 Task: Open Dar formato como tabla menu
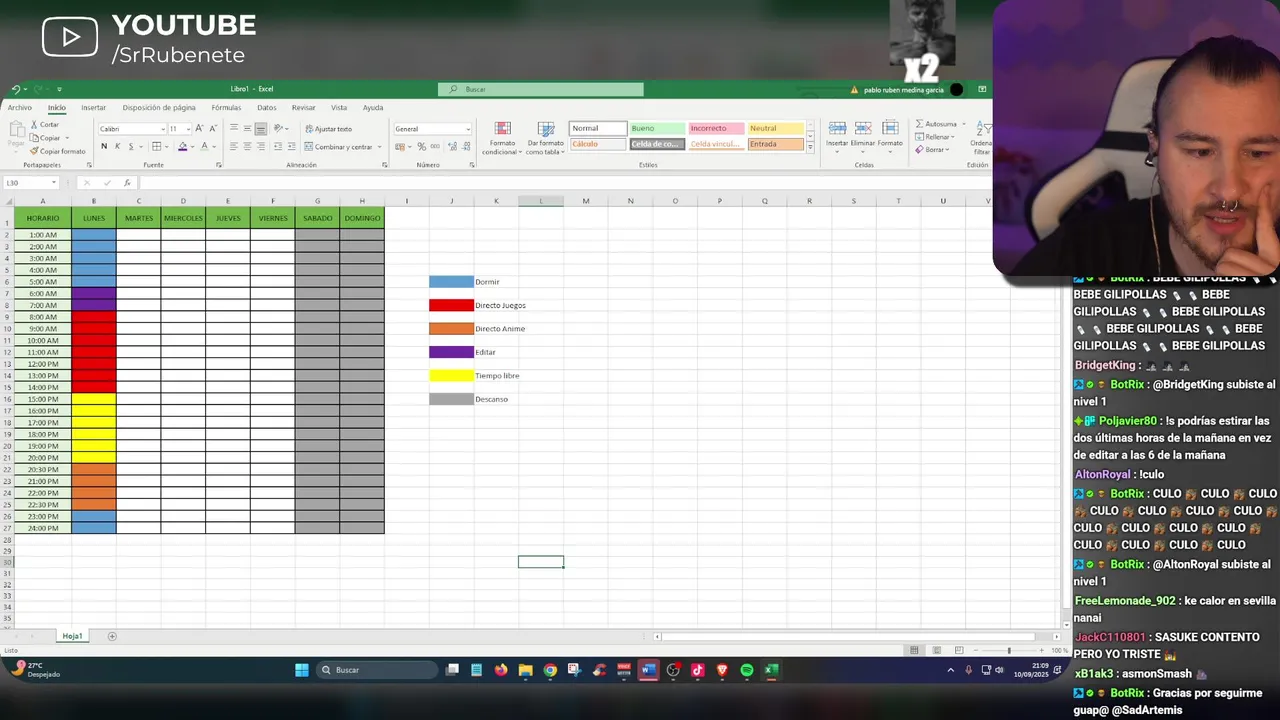coord(545,138)
